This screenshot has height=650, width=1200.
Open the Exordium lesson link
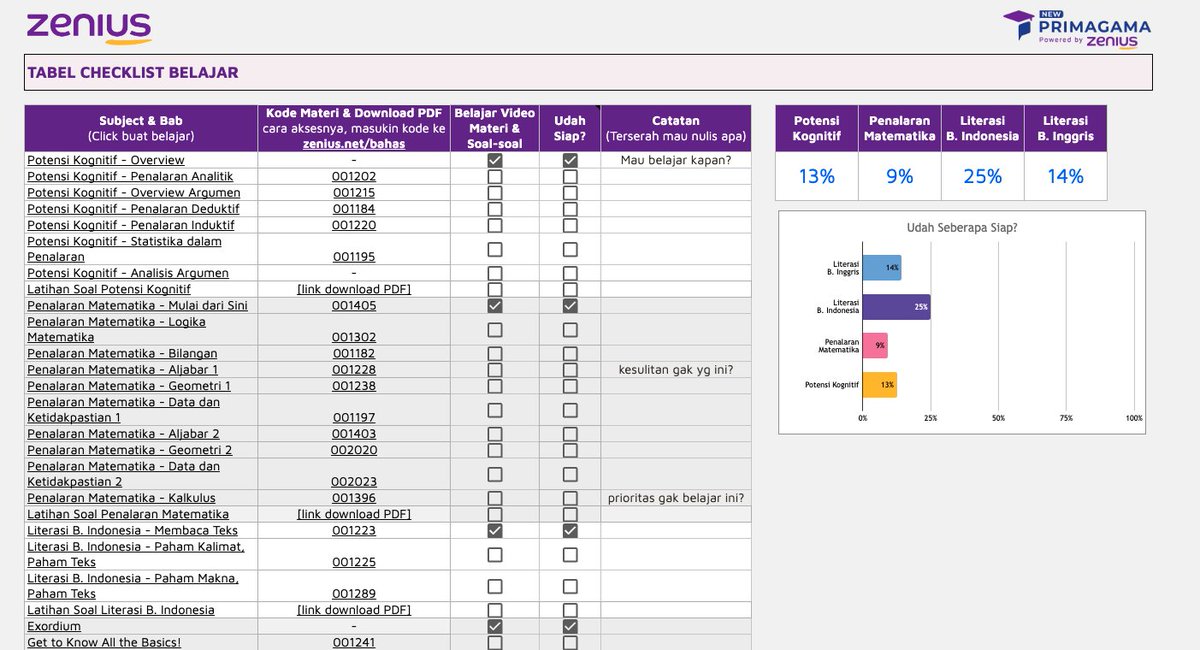click(x=53, y=625)
